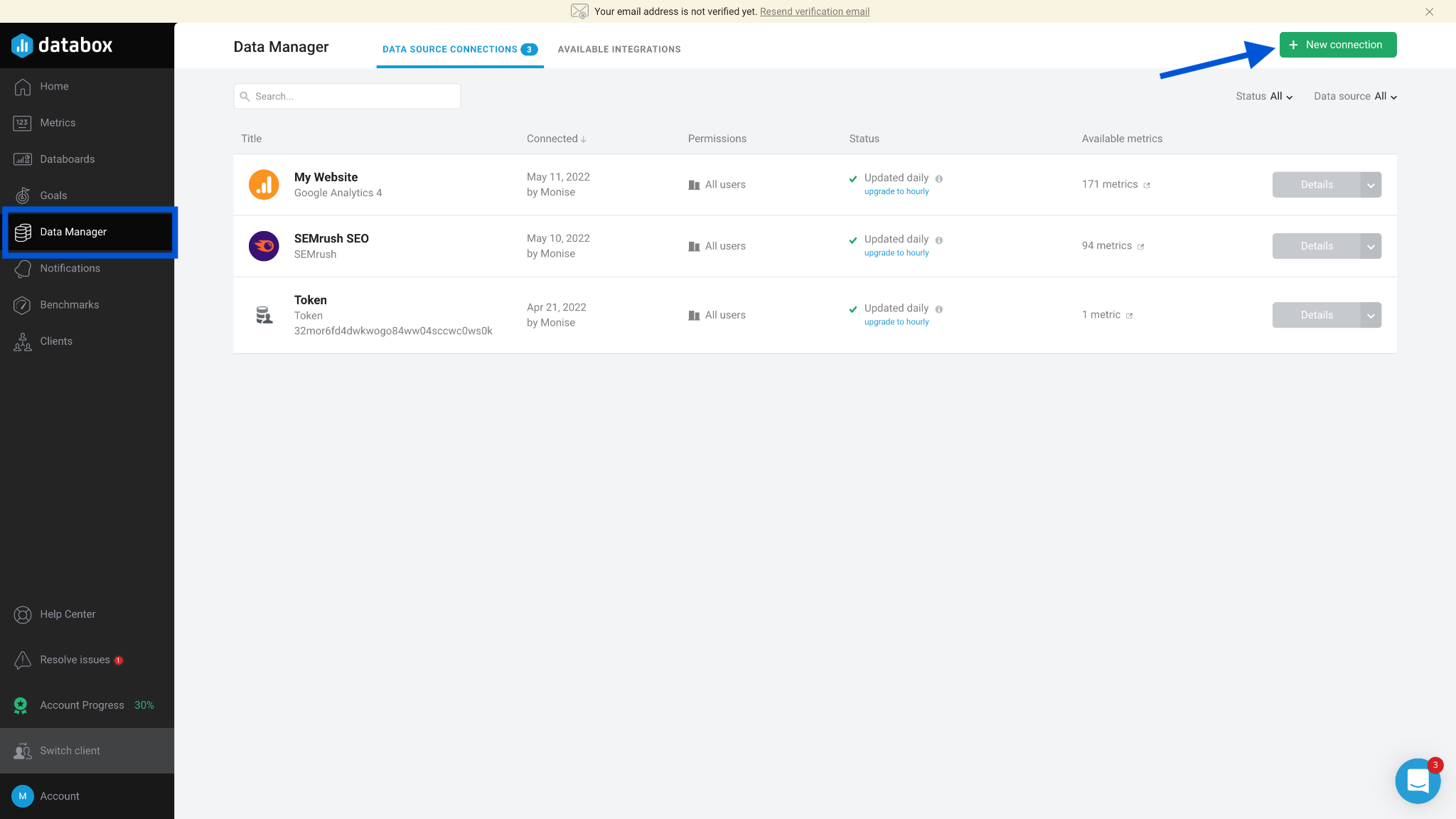Screen dimensions: 1456x819
Task: Open the Intercom chat bubble
Action: [x=1417, y=781]
